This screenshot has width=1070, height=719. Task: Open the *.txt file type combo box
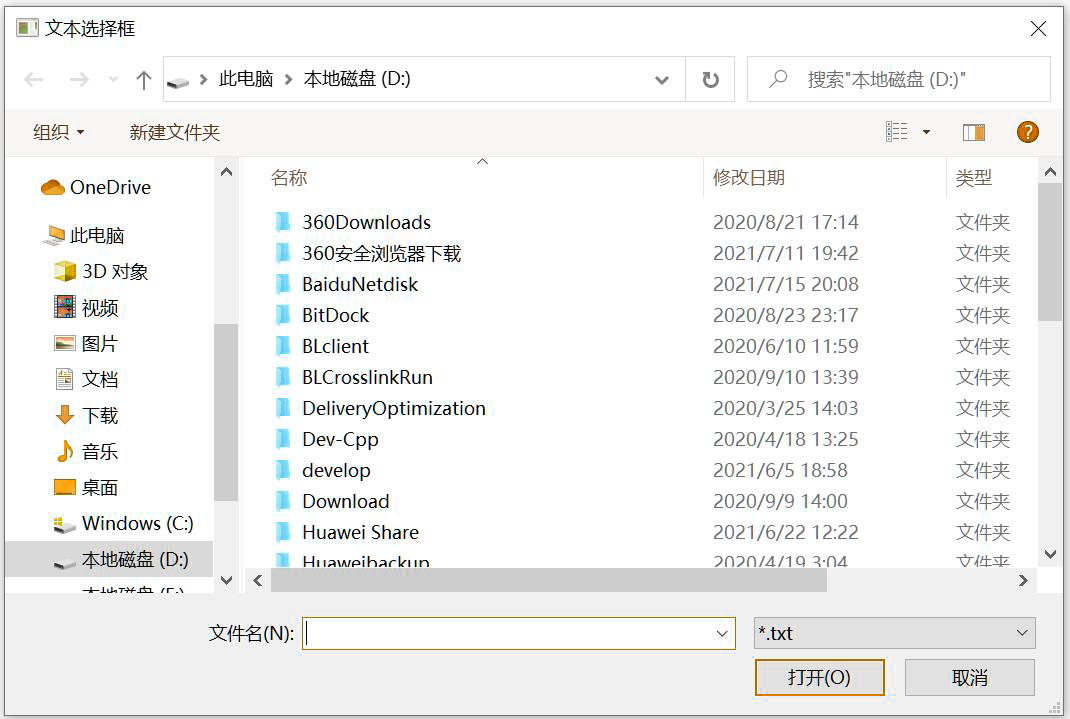894,633
